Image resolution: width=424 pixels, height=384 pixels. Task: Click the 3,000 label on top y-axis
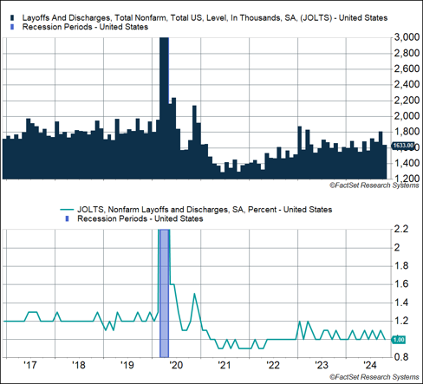(406, 37)
